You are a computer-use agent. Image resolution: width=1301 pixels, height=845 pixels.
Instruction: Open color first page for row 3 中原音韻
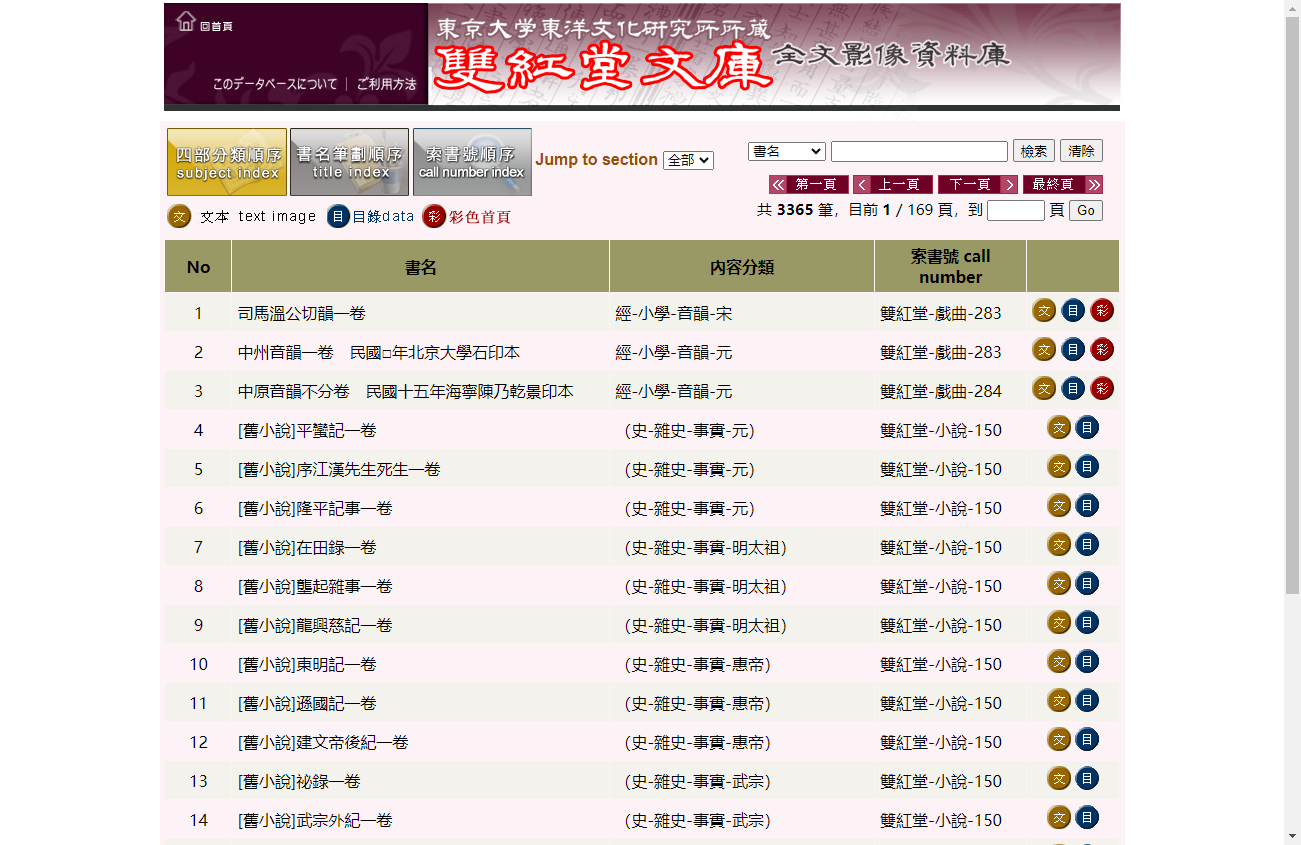point(1102,389)
